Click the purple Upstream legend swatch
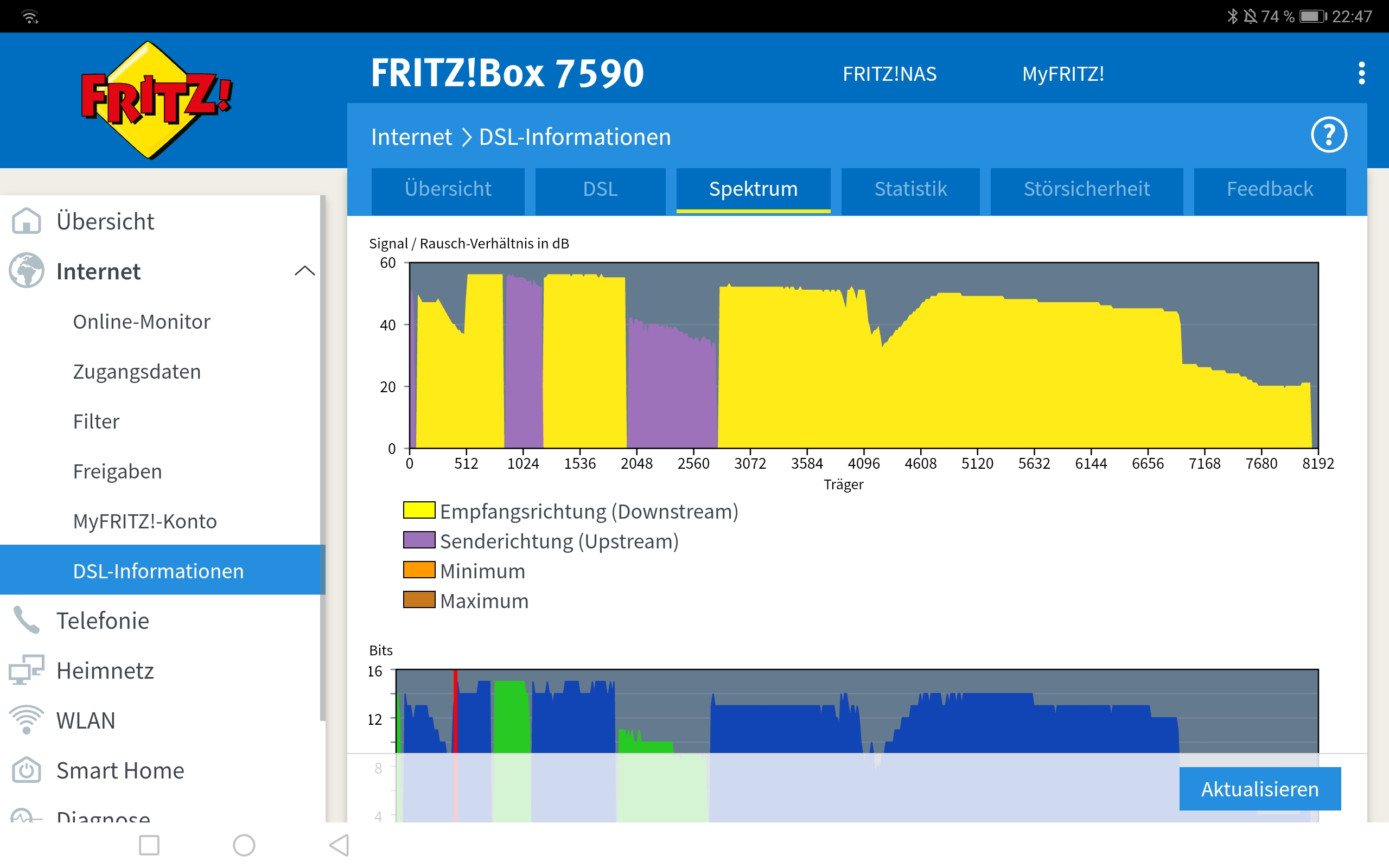Image resolution: width=1389 pixels, height=868 pixels. coord(419,540)
